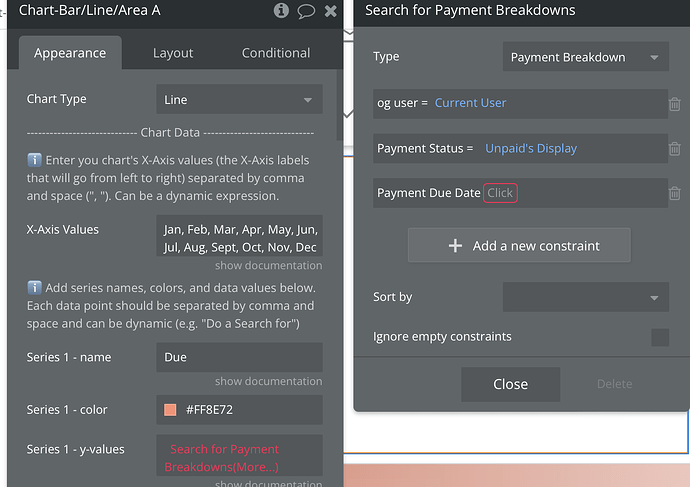Switch to the Layout tab

click(x=173, y=53)
